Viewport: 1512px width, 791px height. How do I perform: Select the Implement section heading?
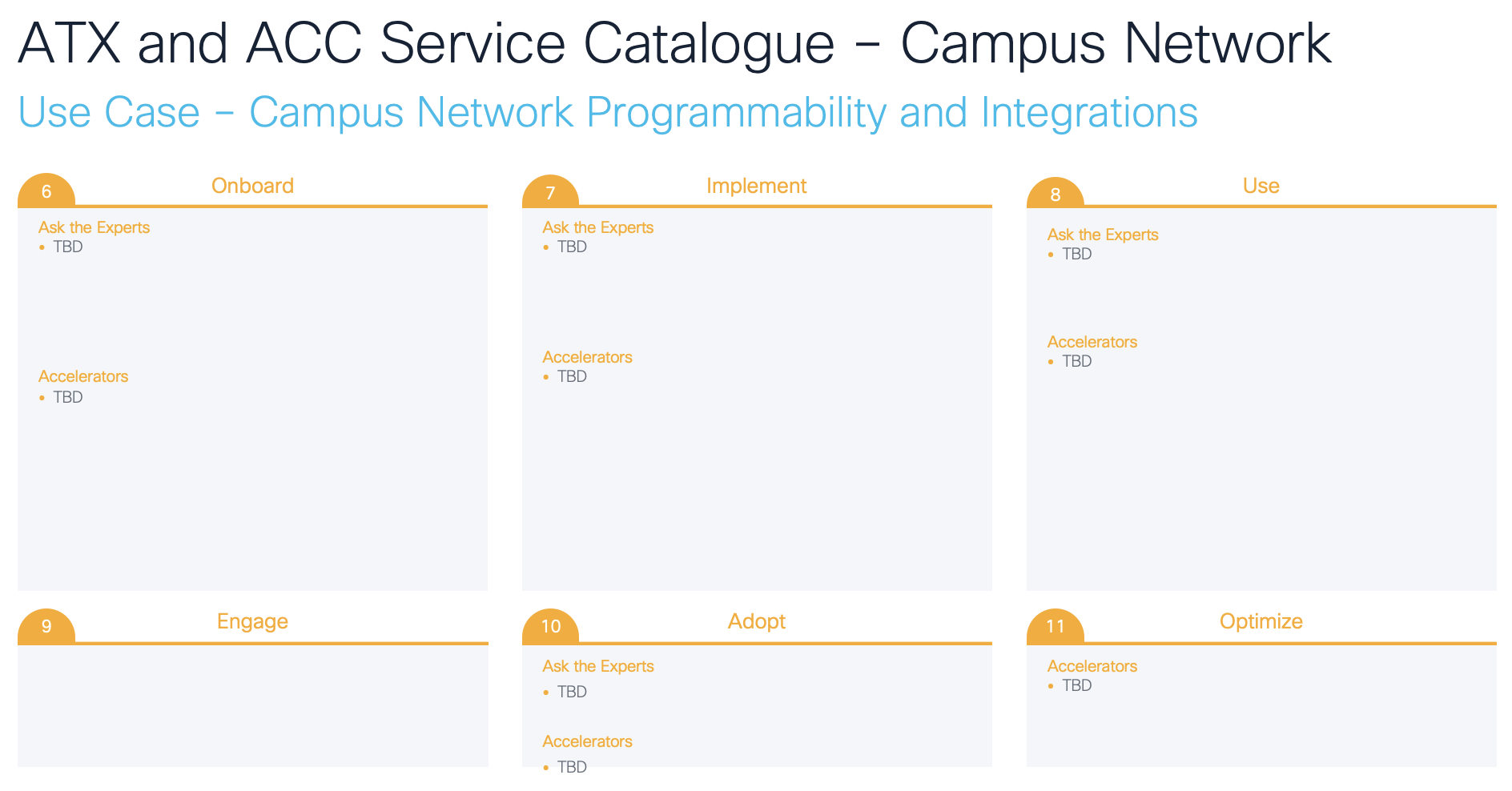point(756,186)
